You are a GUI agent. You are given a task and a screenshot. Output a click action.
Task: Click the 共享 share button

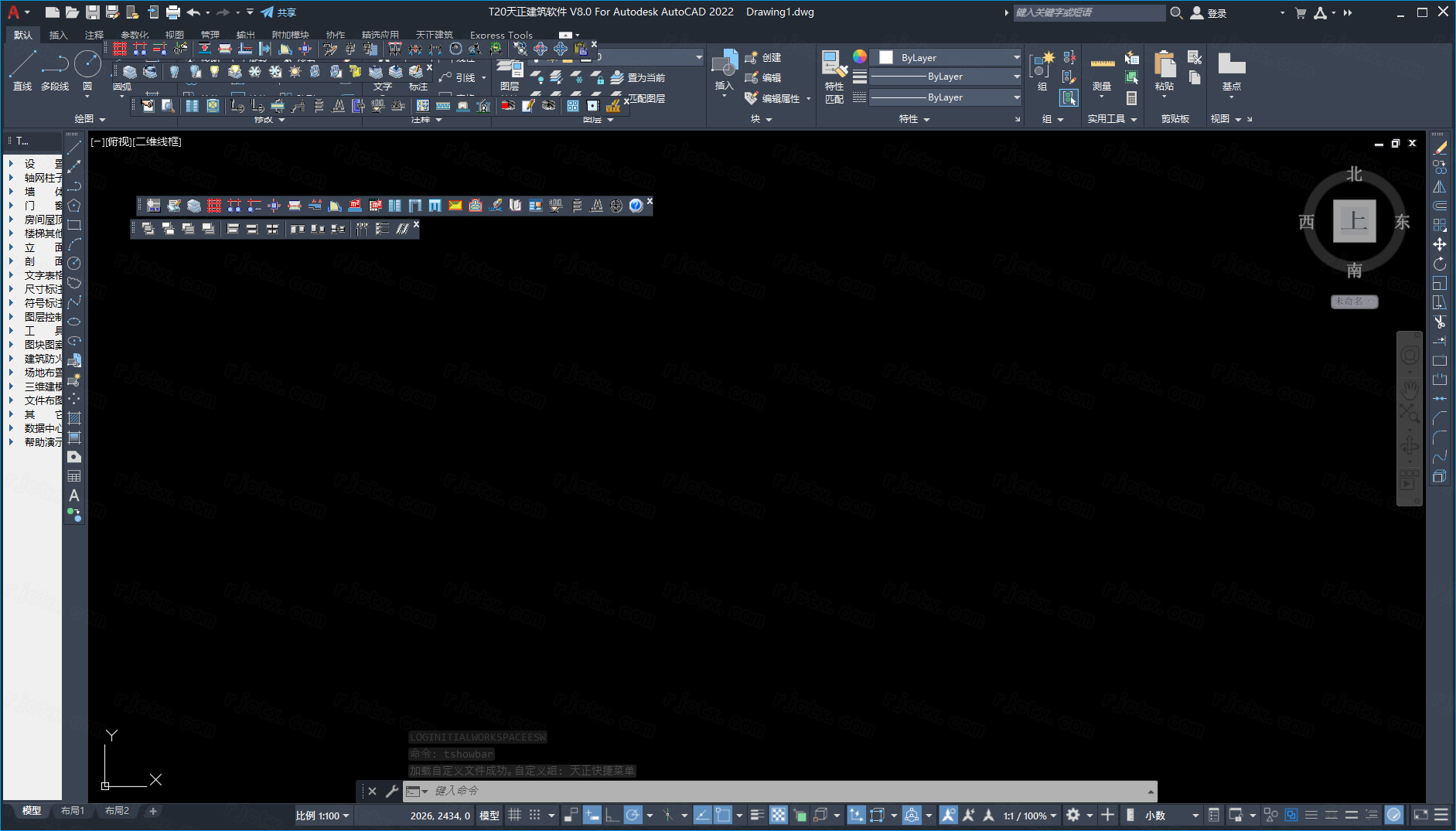278,12
